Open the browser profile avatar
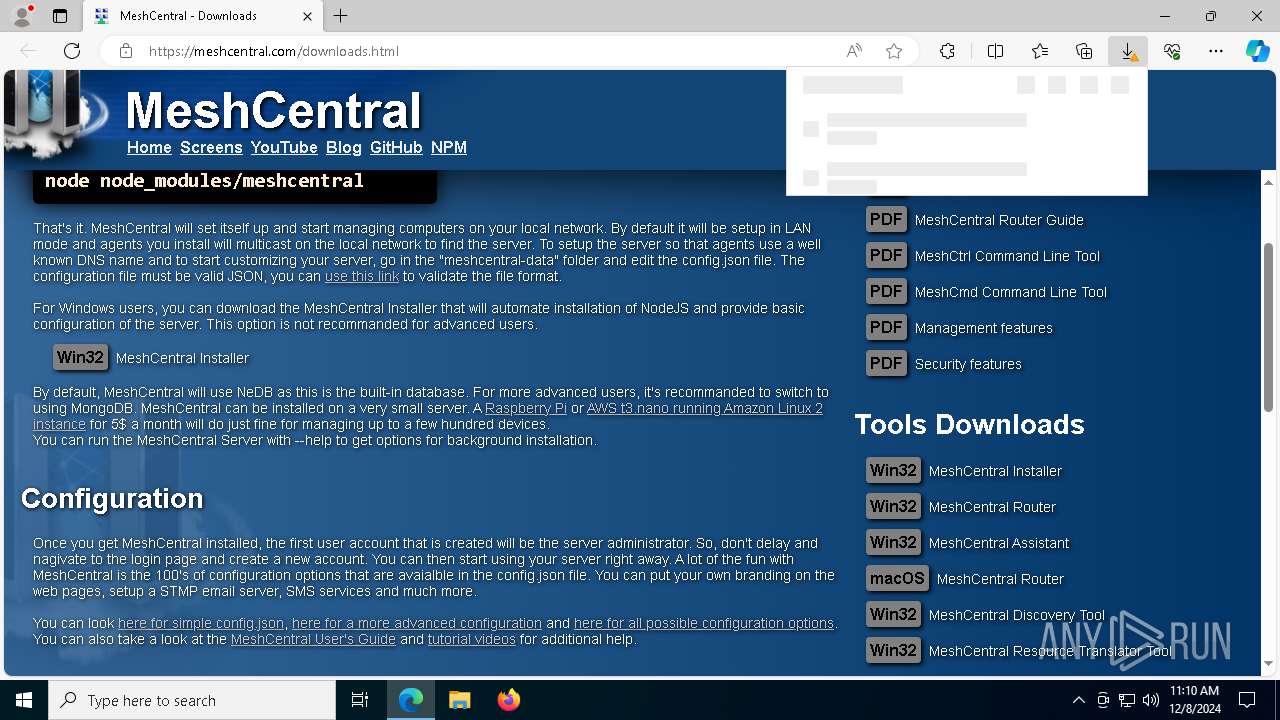 22,16
